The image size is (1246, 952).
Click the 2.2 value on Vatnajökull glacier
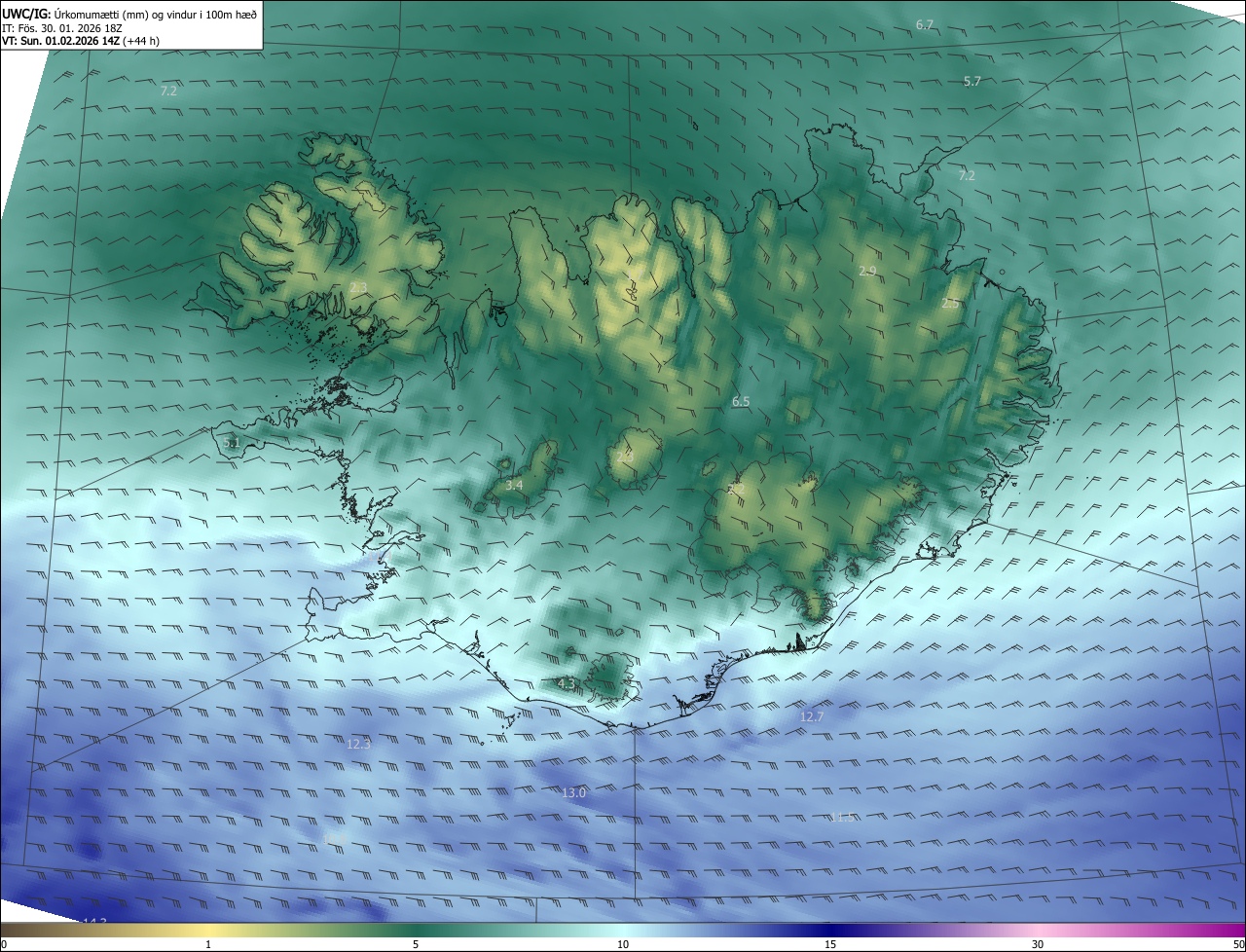point(736,490)
